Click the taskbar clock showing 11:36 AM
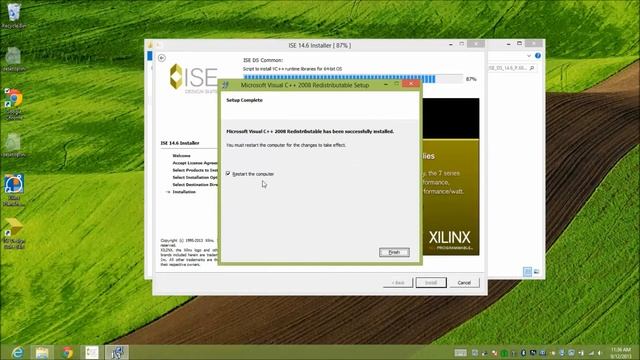 (621, 353)
